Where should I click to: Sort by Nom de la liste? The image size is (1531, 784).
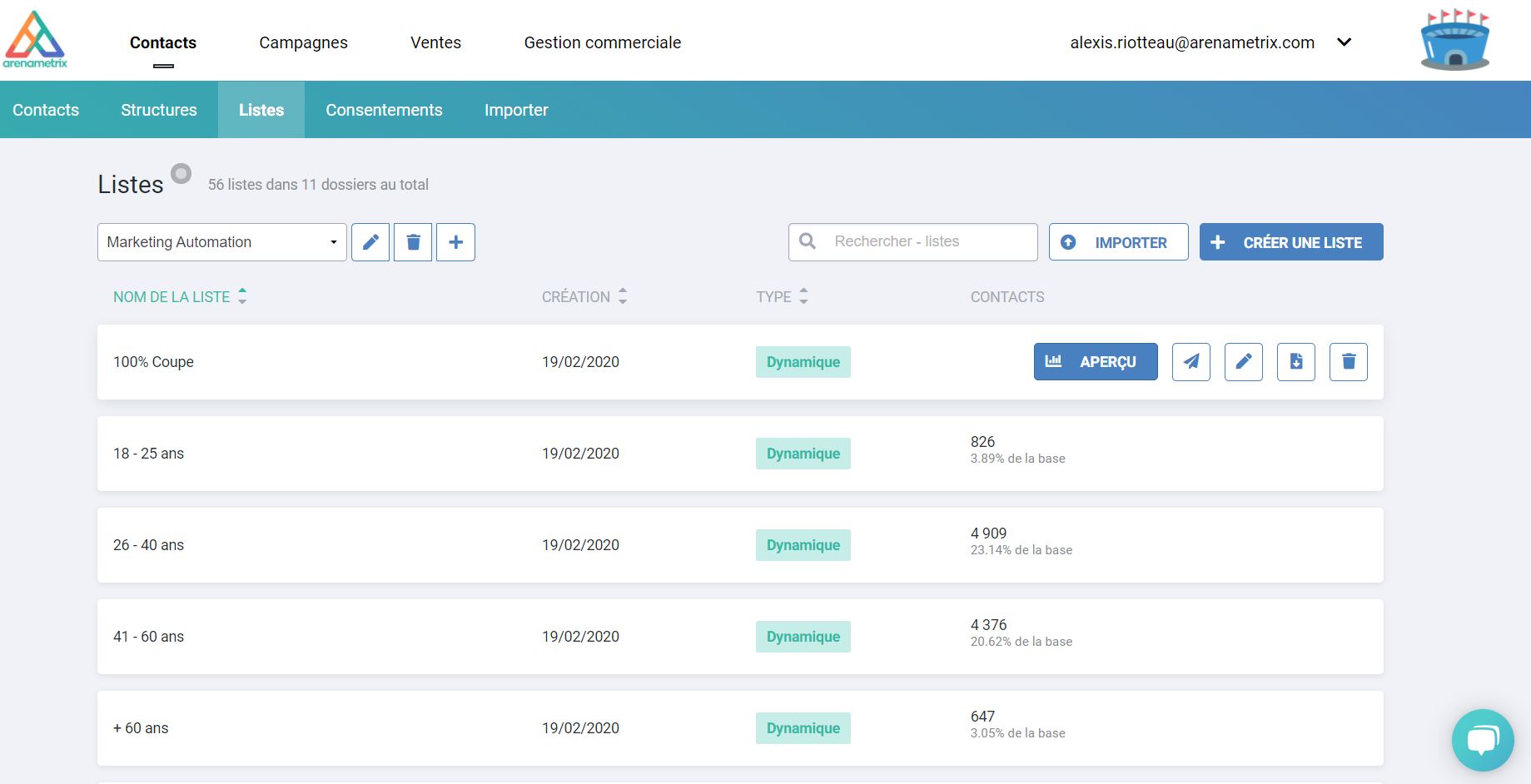click(x=180, y=297)
